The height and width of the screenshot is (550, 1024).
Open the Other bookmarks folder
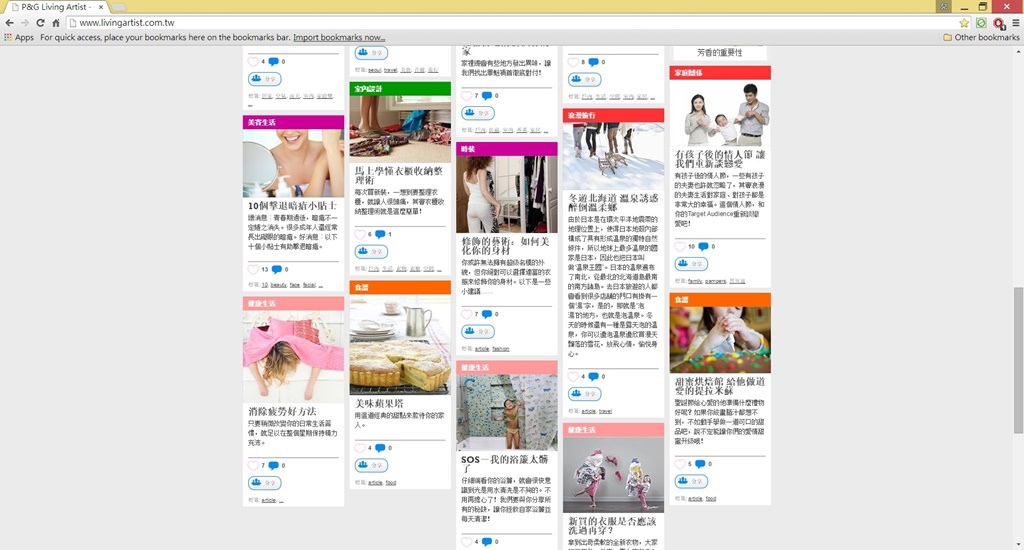[x=981, y=37]
